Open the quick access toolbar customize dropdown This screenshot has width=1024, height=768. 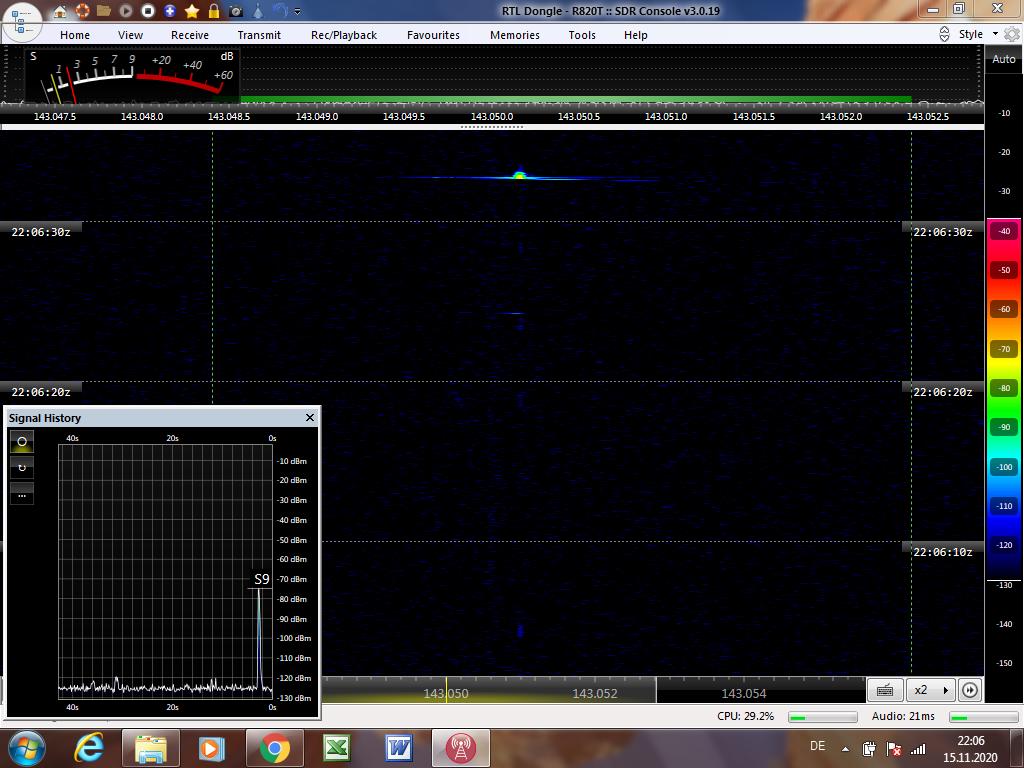click(x=298, y=12)
